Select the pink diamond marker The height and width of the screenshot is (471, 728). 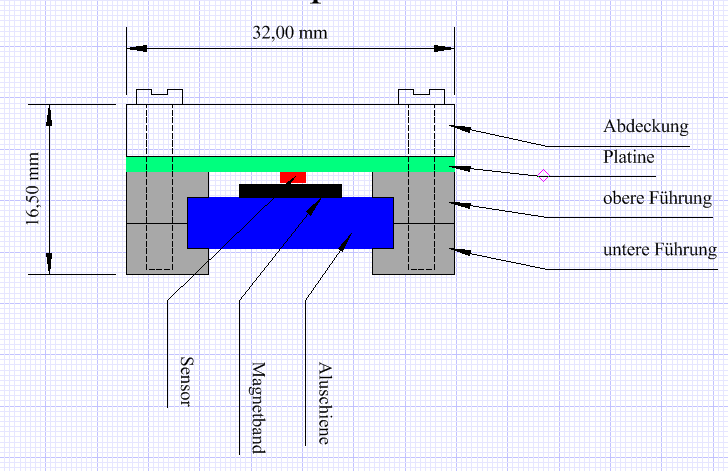tap(544, 175)
